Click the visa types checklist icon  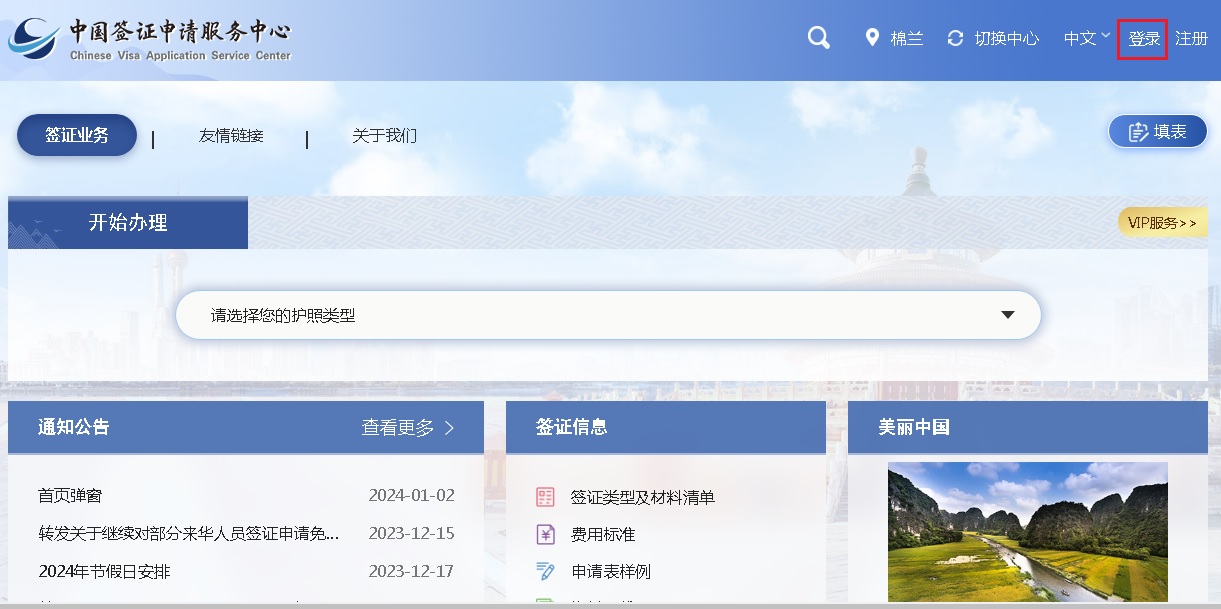point(545,497)
